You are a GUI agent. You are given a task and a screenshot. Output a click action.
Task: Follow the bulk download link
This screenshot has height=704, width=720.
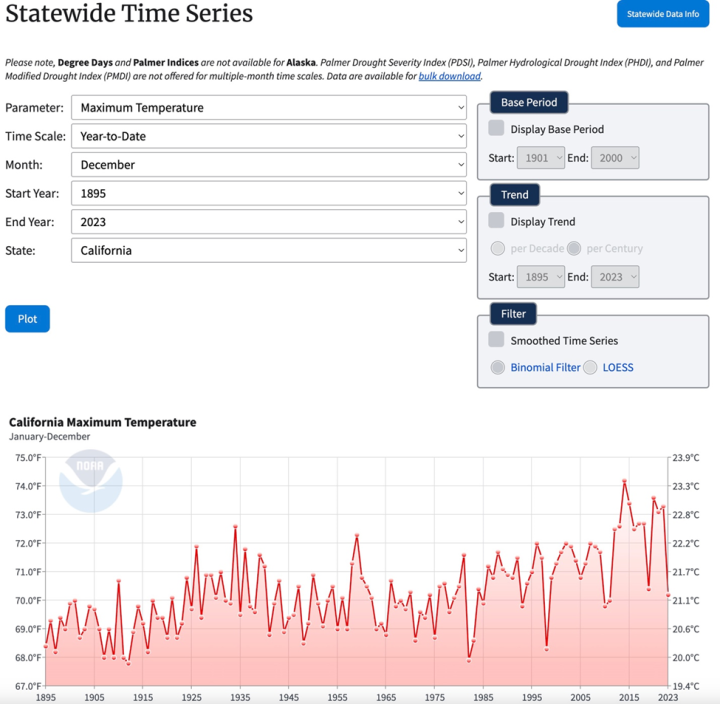coord(449,76)
